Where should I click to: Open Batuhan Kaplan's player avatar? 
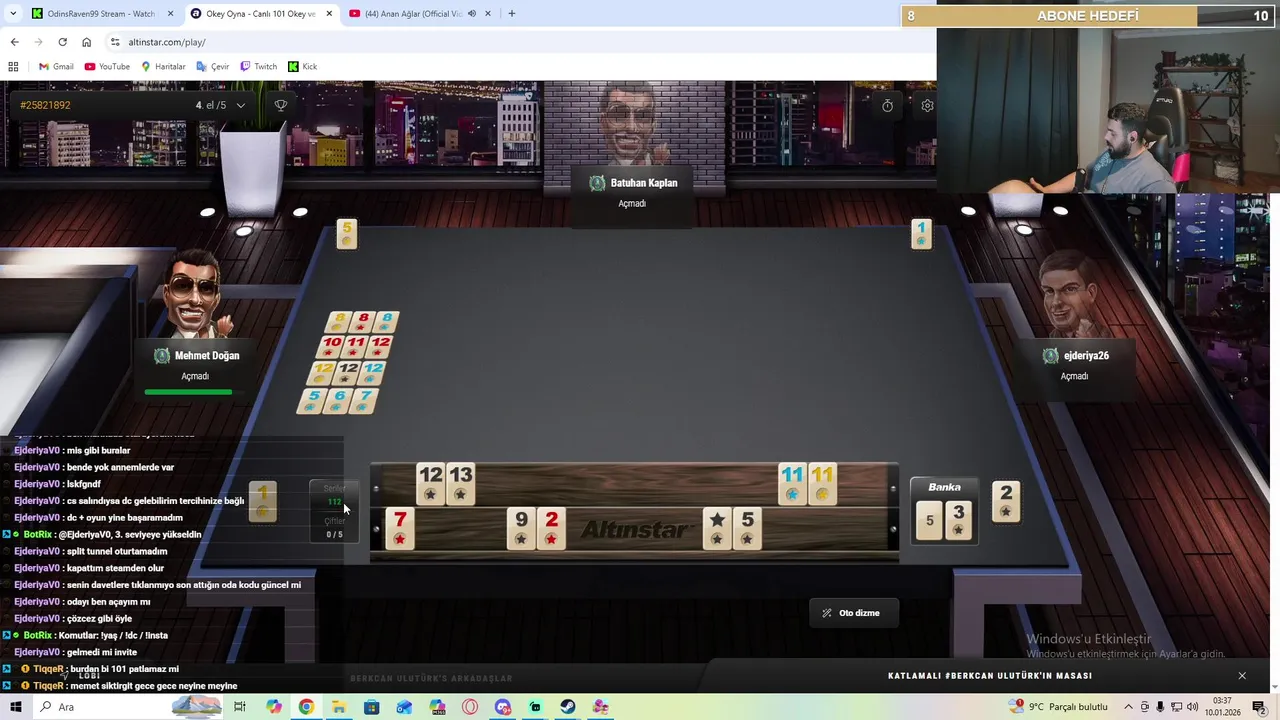pyautogui.click(x=633, y=125)
